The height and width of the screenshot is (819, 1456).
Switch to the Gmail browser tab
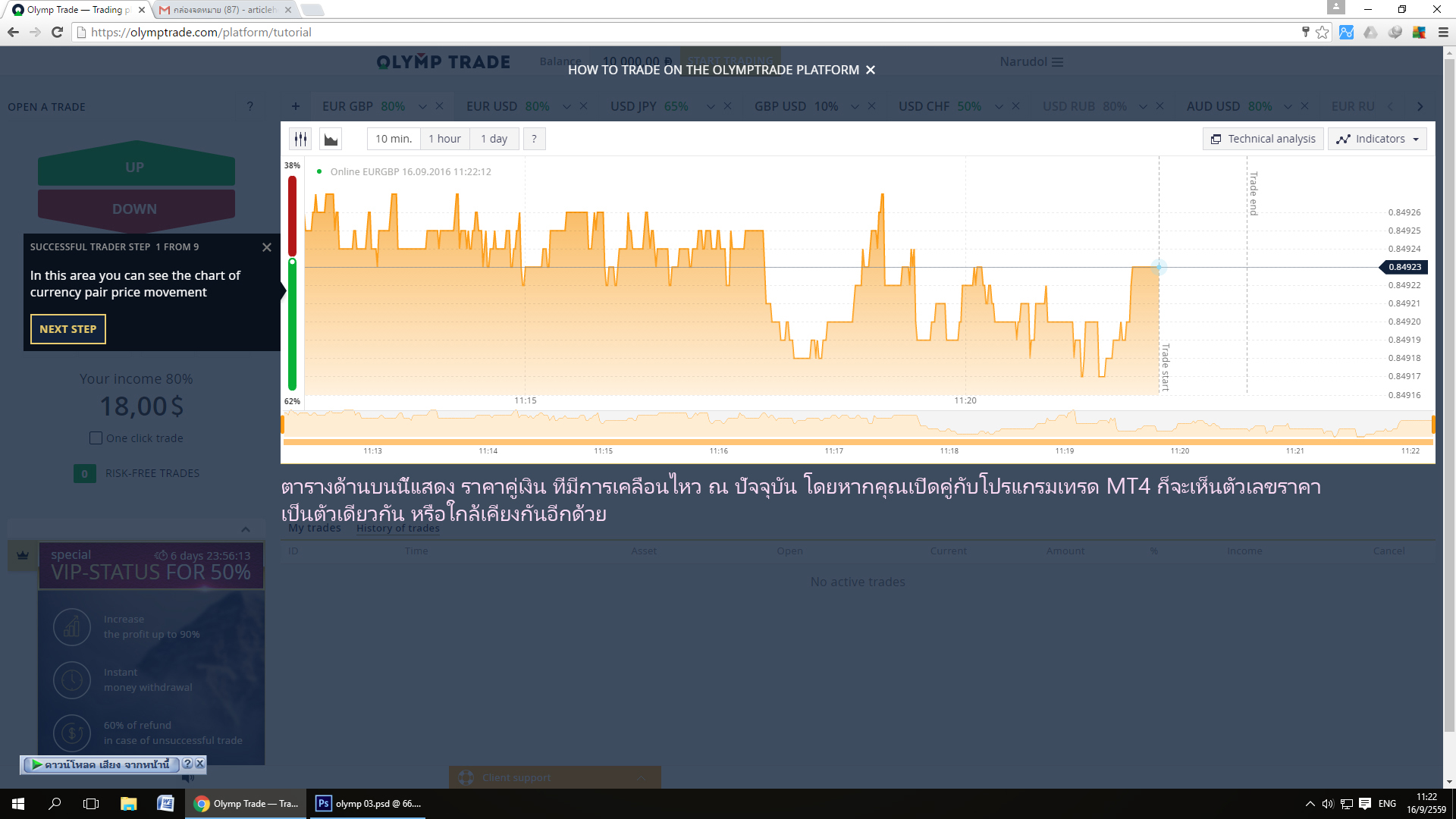click(x=224, y=10)
